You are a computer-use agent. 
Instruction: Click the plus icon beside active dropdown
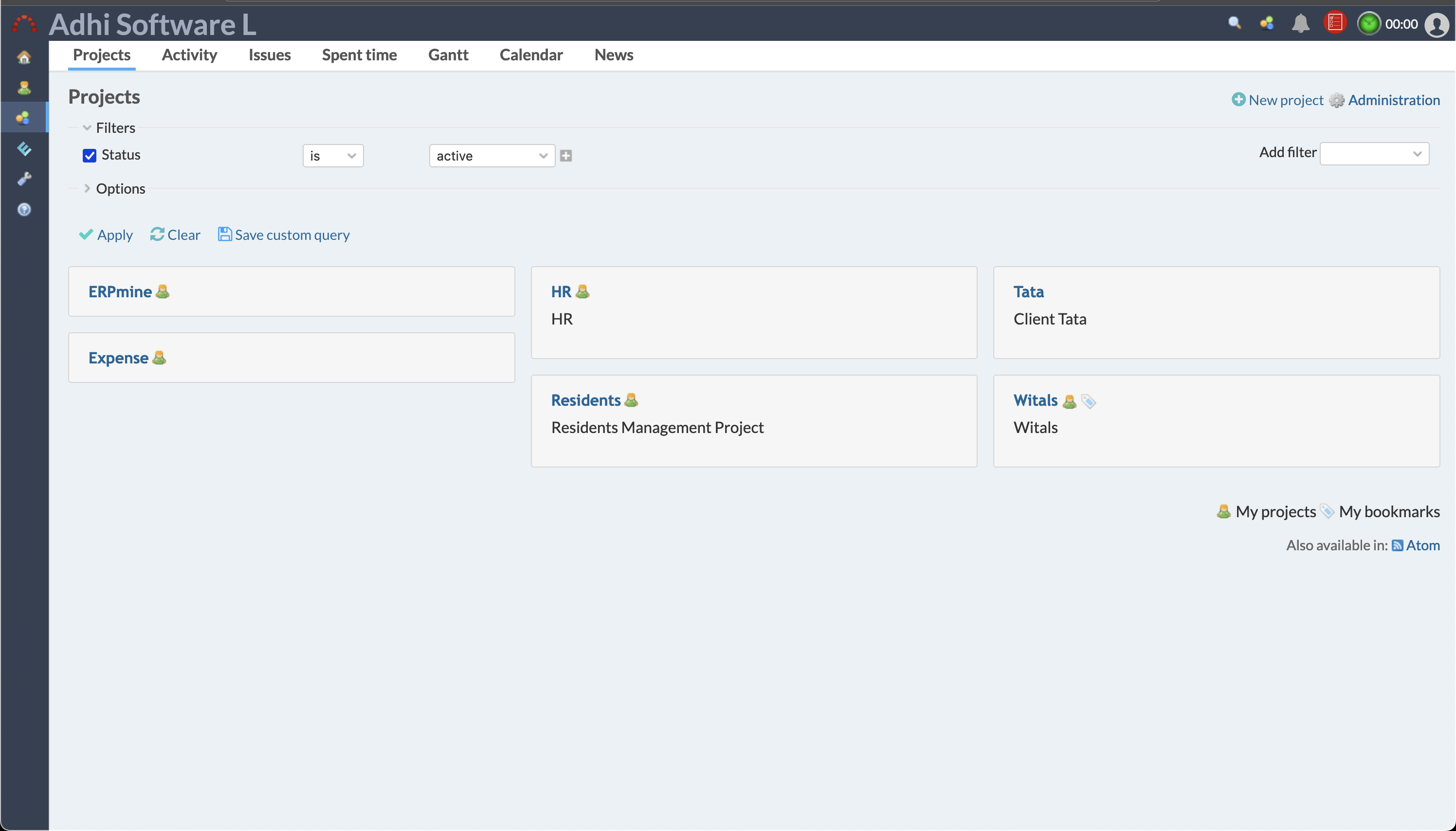tap(565, 156)
